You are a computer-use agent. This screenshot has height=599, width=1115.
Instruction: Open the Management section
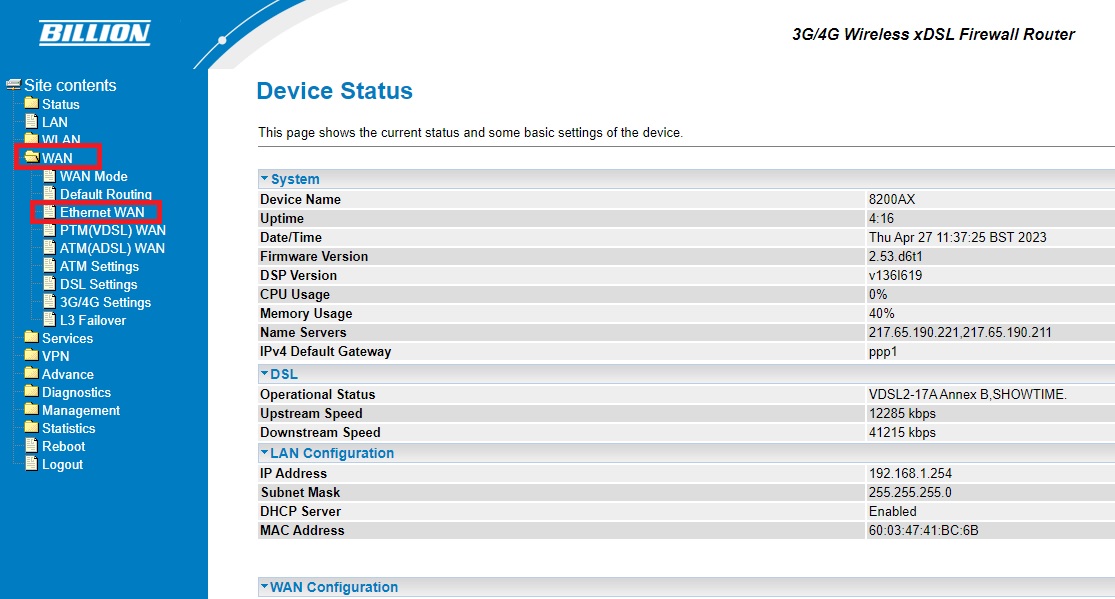pyautogui.click(x=80, y=410)
